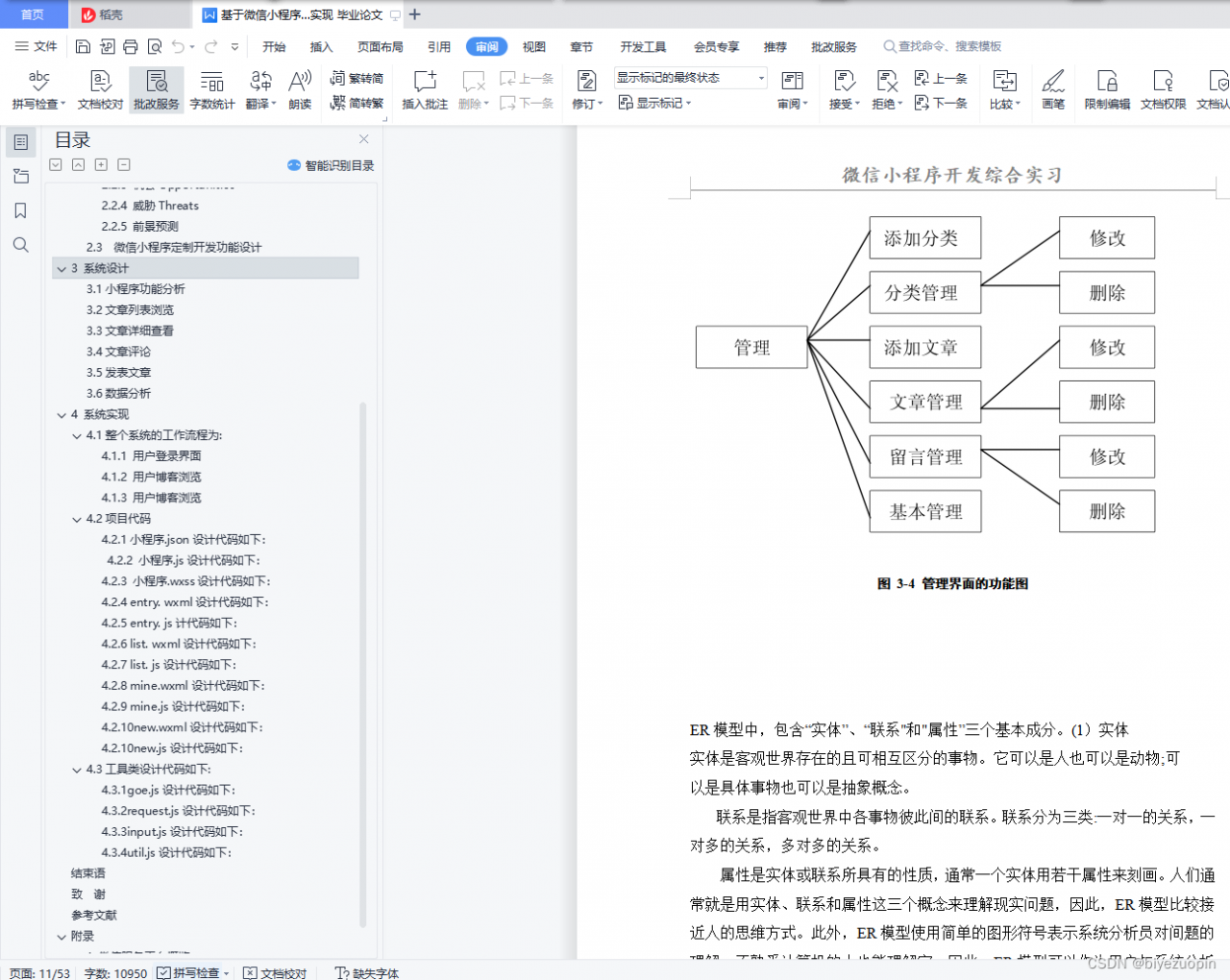This screenshot has width=1230, height=980.
Task: Click the 智能识别目录 button
Action: 330,164
